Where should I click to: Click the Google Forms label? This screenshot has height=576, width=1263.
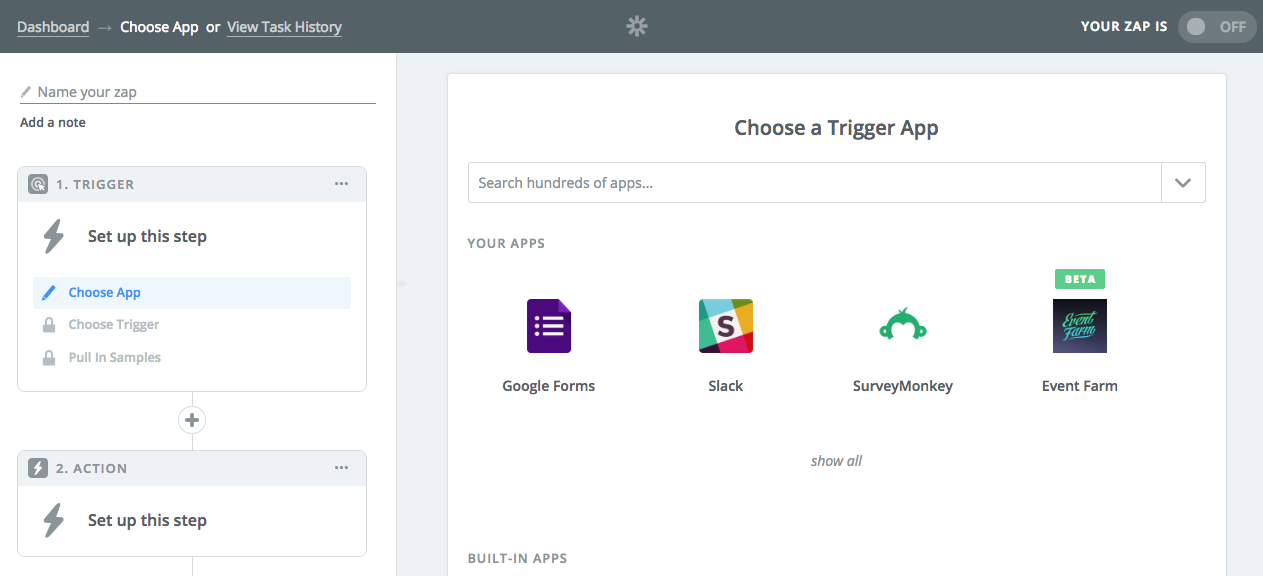point(549,386)
